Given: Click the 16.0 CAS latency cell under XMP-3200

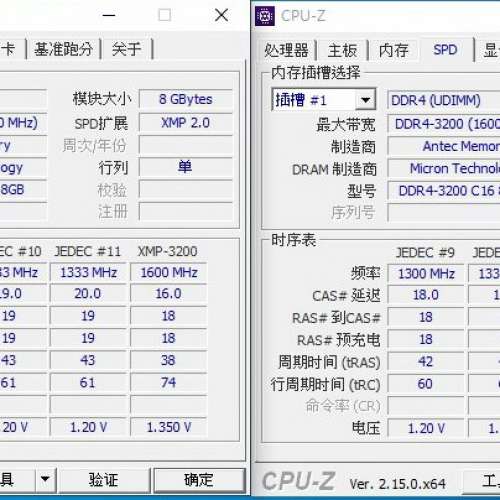Looking at the screenshot, I should 169,294.
